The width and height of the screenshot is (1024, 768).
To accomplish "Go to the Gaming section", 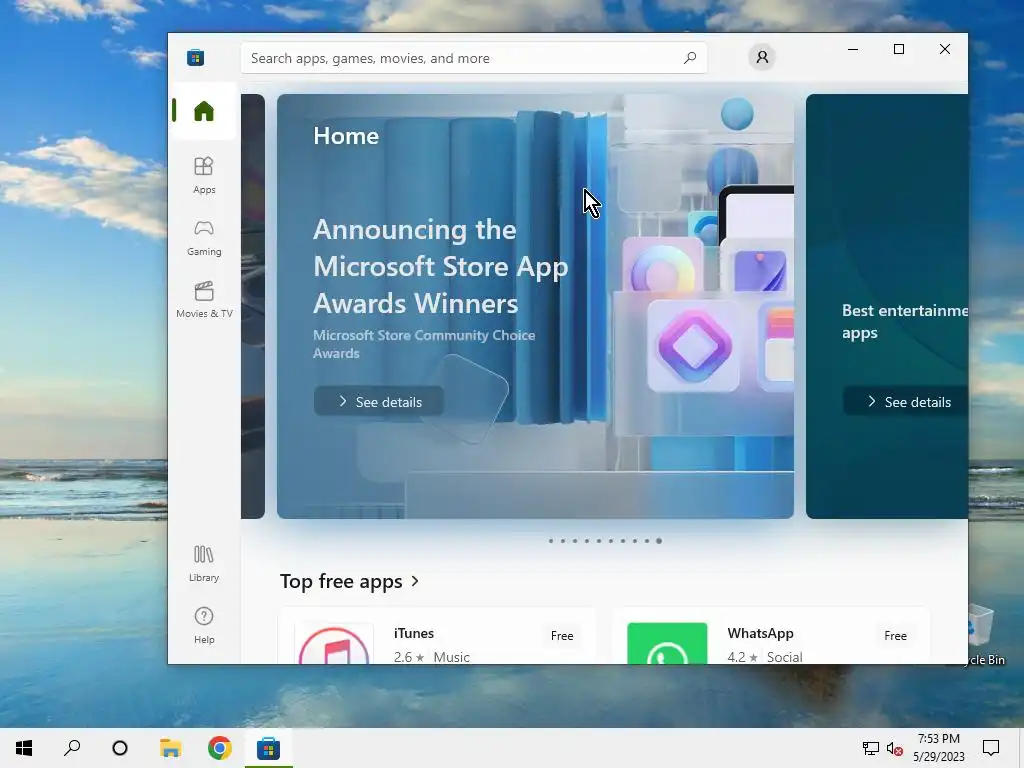I will pyautogui.click(x=204, y=238).
